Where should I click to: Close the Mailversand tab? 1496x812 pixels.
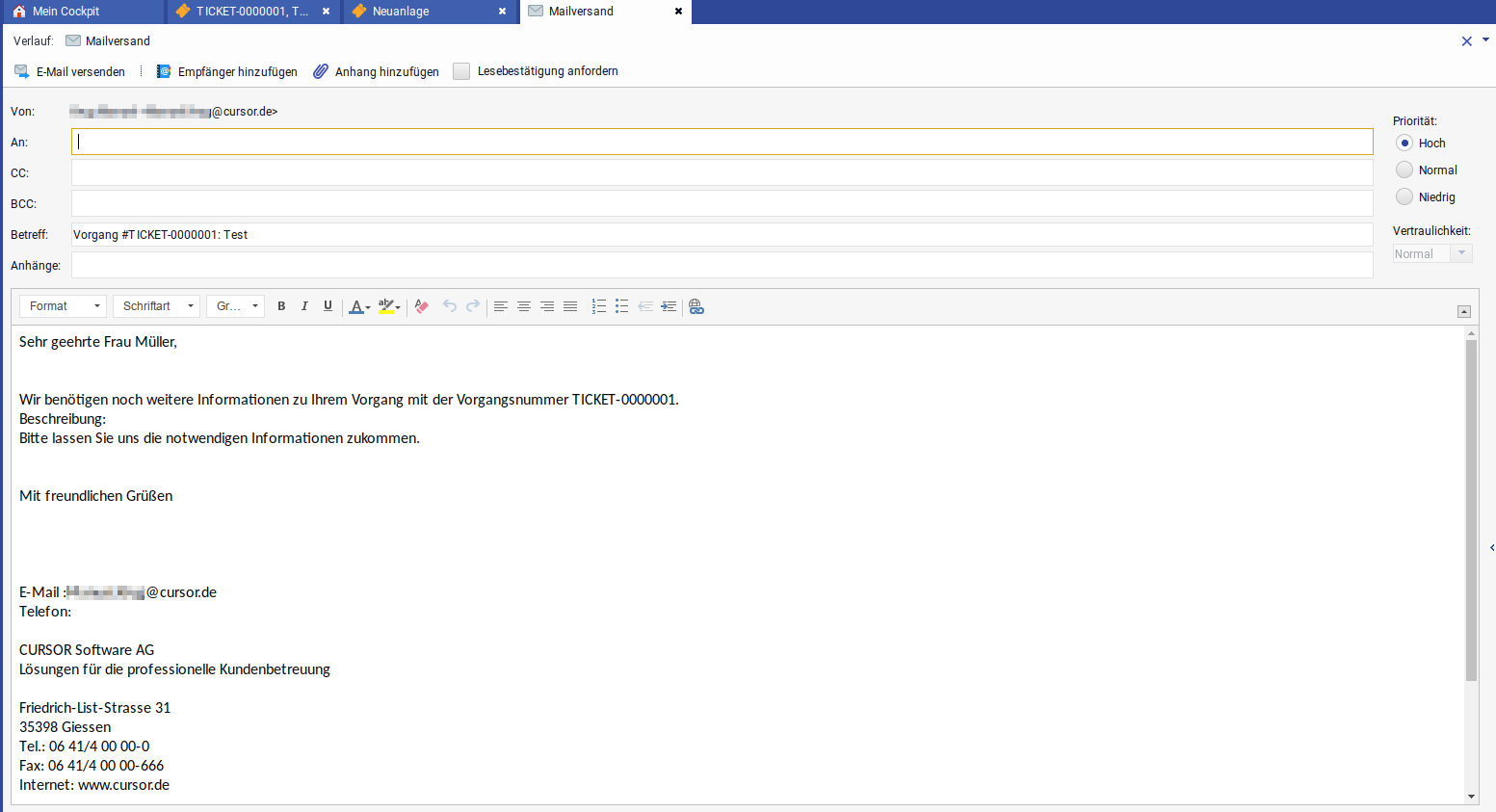pyautogui.click(x=678, y=12)
